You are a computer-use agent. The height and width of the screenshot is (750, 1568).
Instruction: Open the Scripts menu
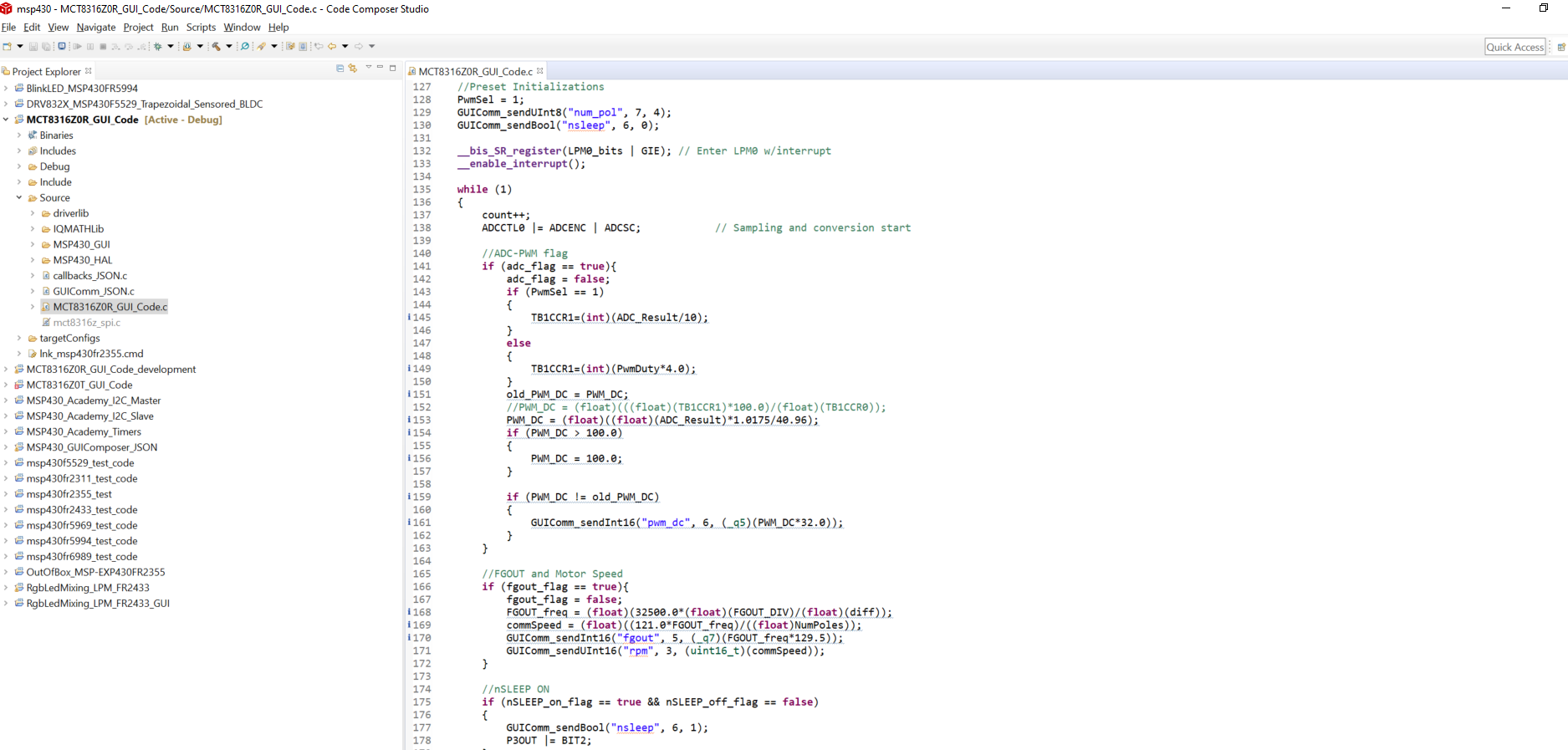pyautogui.click(x=201, y=28)
